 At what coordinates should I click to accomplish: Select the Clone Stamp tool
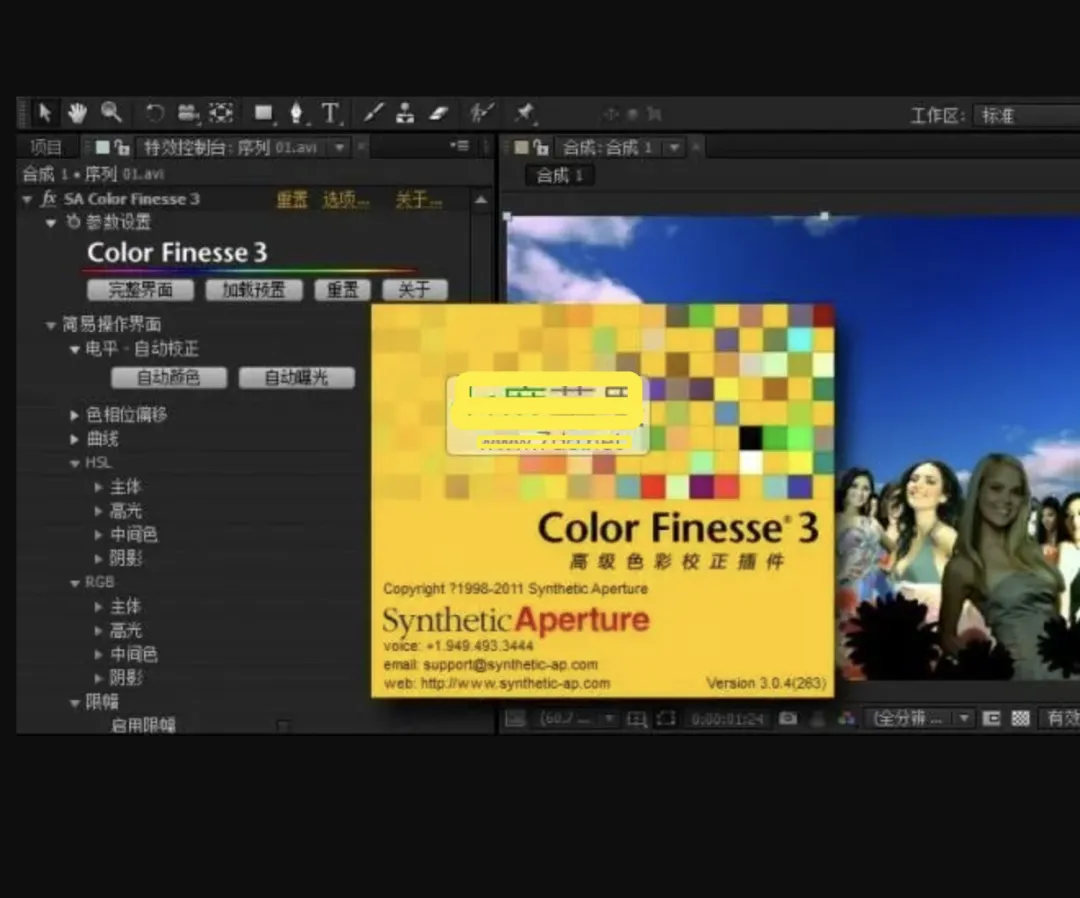405,113
